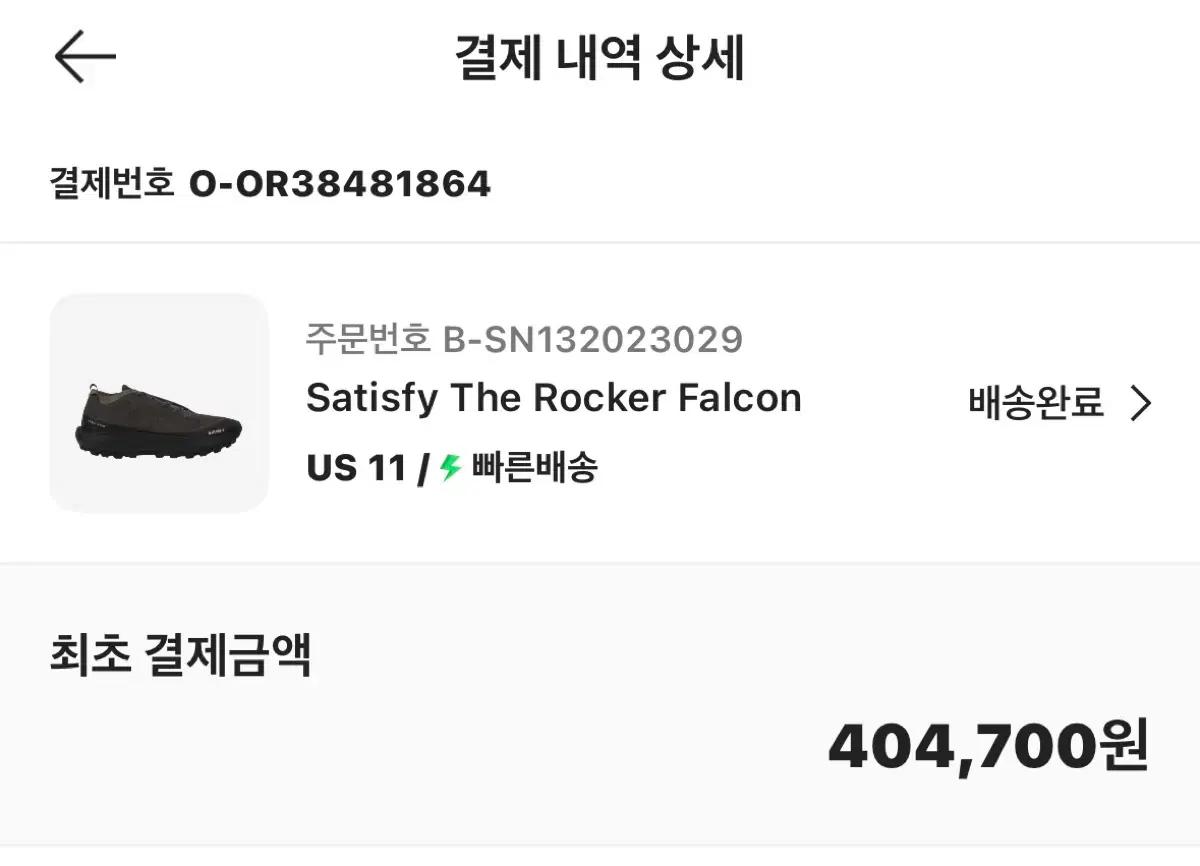Open delivery details via the right-facing arrow
1200x866 pixels.
tap(1140, 404)
